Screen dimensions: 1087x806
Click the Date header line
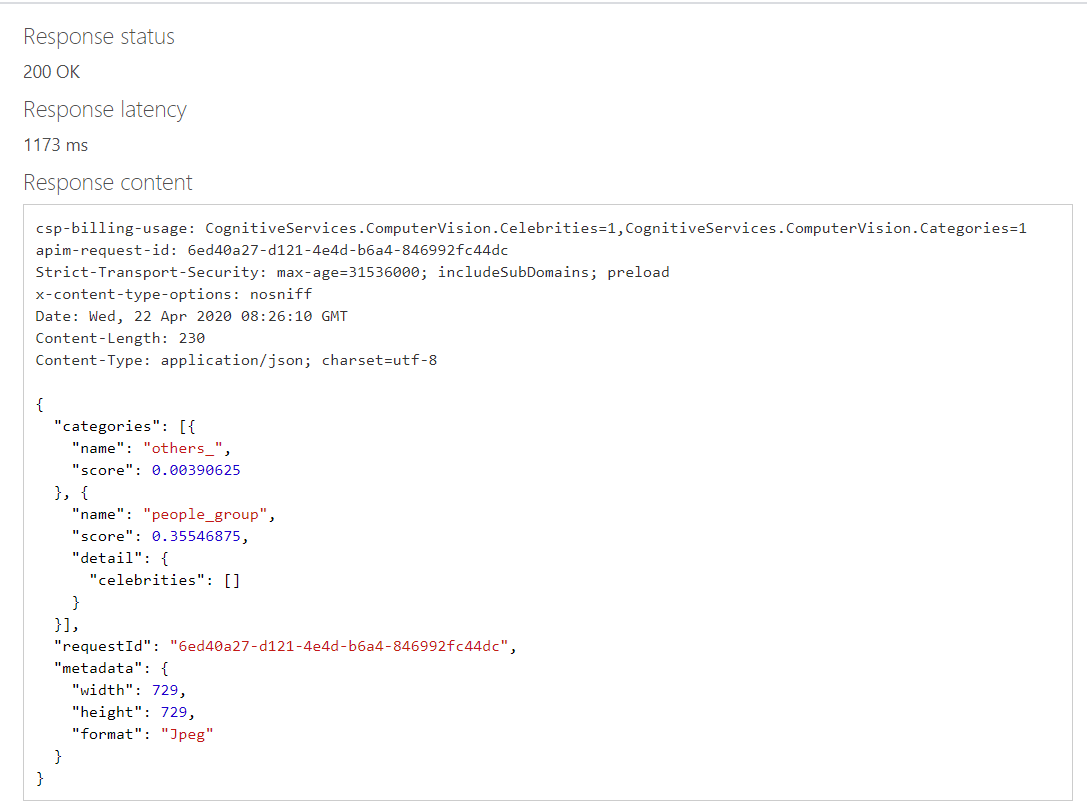click(x=192, y=316)
